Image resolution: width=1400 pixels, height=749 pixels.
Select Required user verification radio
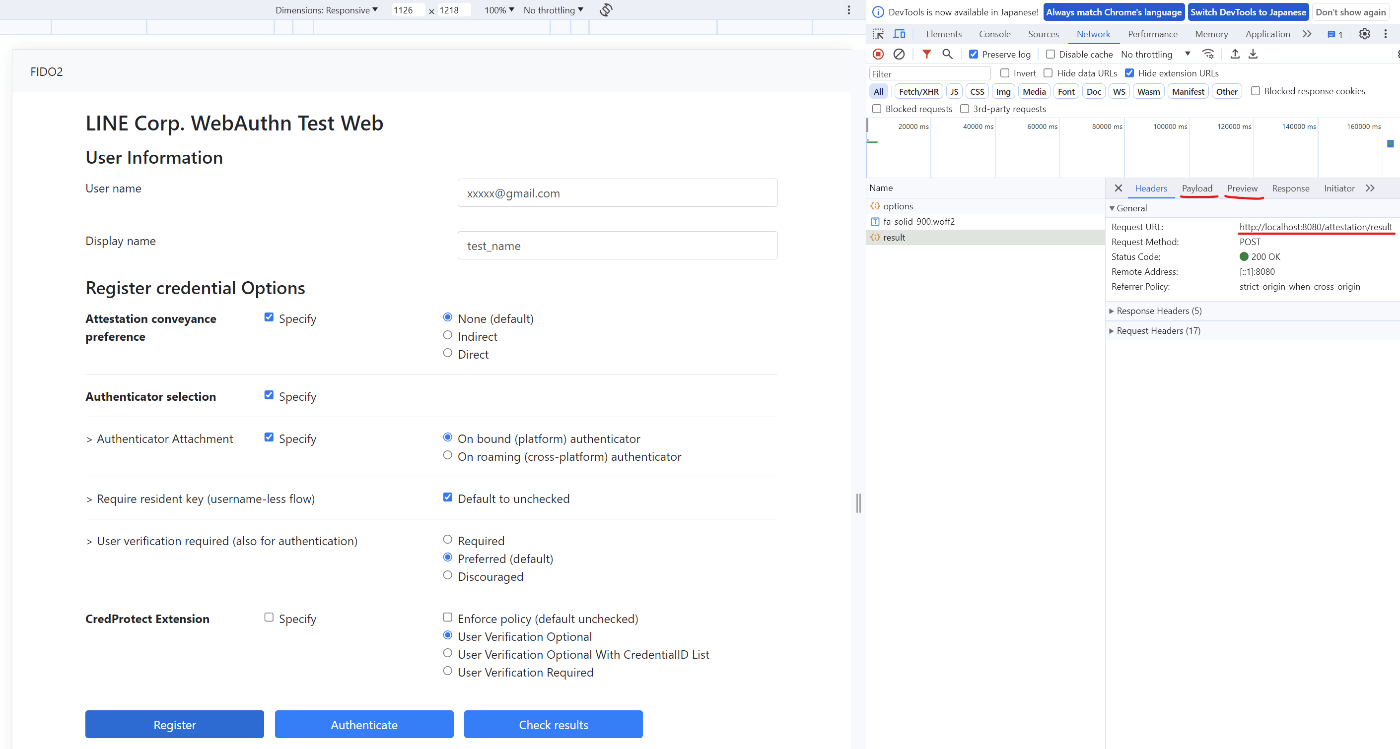448,539
